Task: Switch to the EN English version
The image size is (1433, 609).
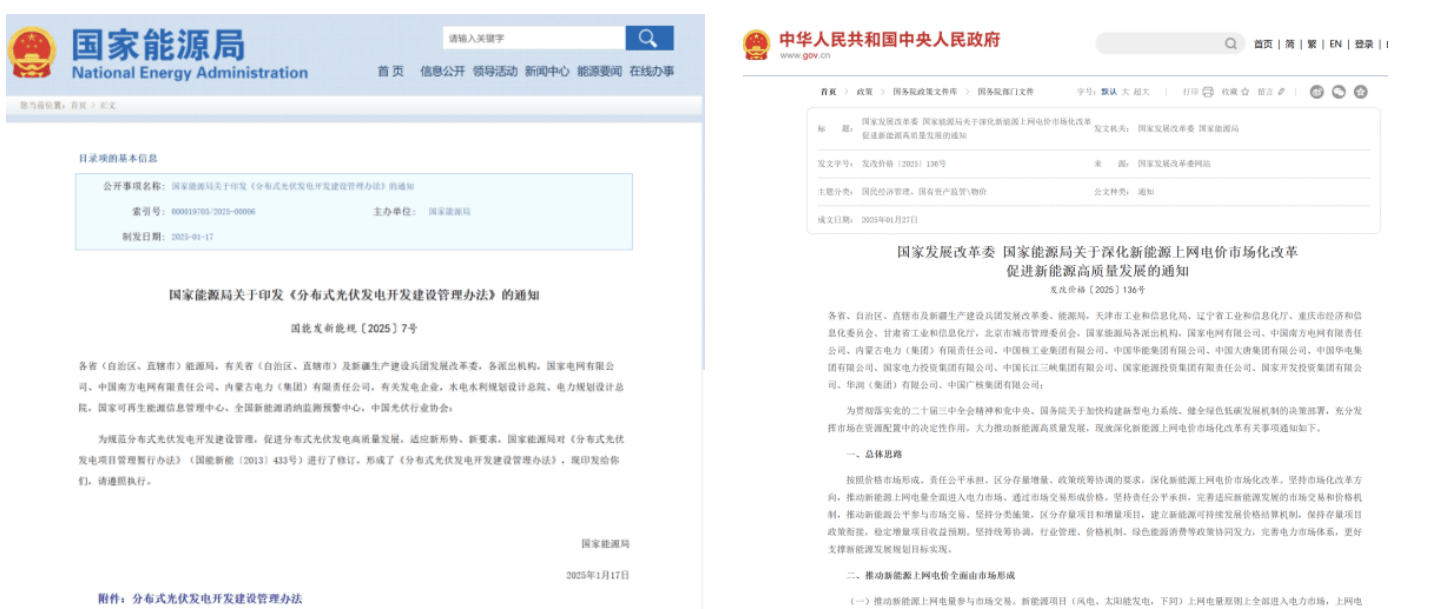Action: (1335, 44)
